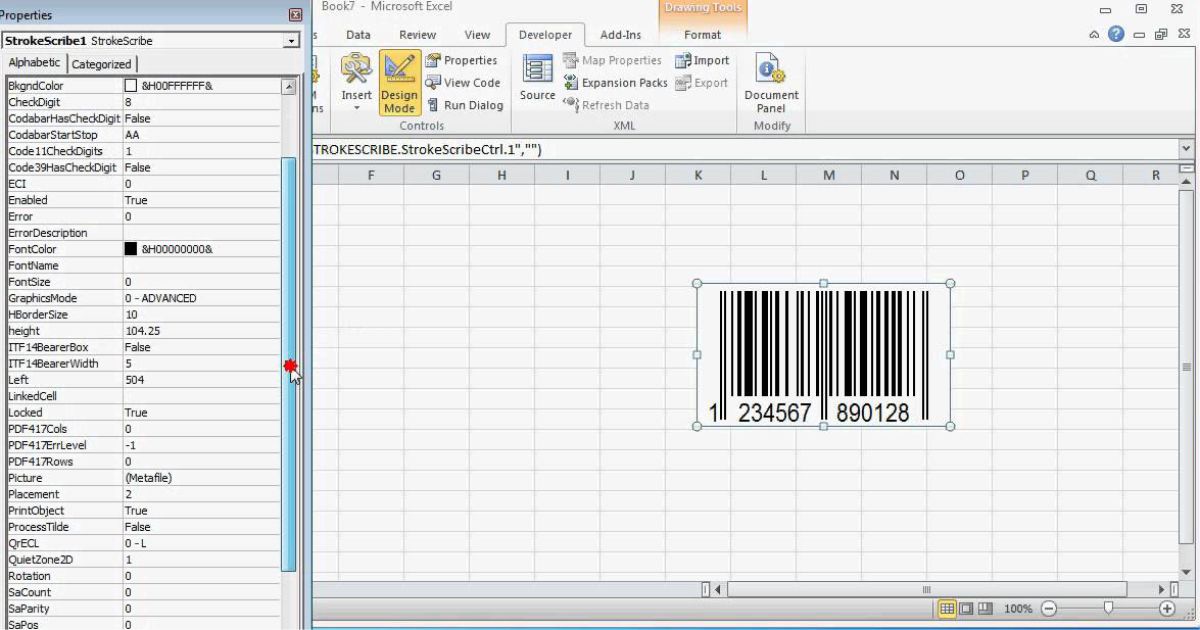1200x630 pixels.
Task: Open Excel Help question mark
Action: [x=1116, y=35]
